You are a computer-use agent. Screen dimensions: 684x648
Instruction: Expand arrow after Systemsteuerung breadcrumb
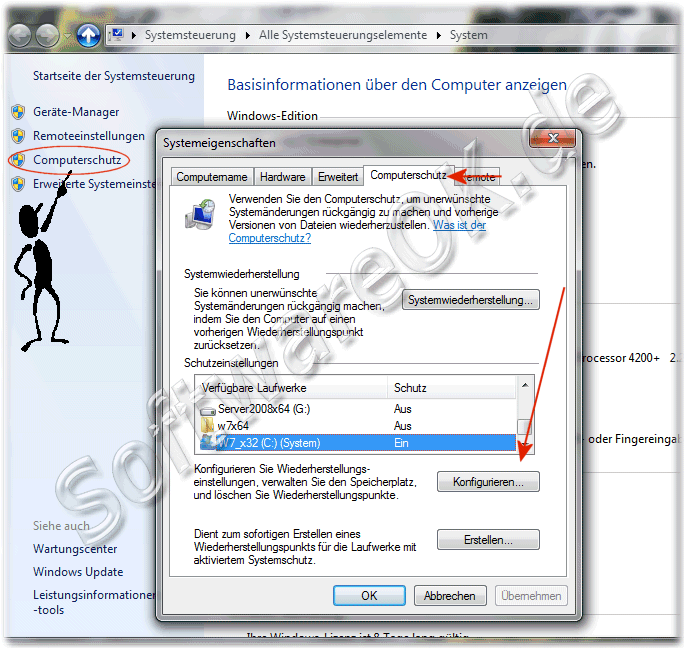coord(247,35)
